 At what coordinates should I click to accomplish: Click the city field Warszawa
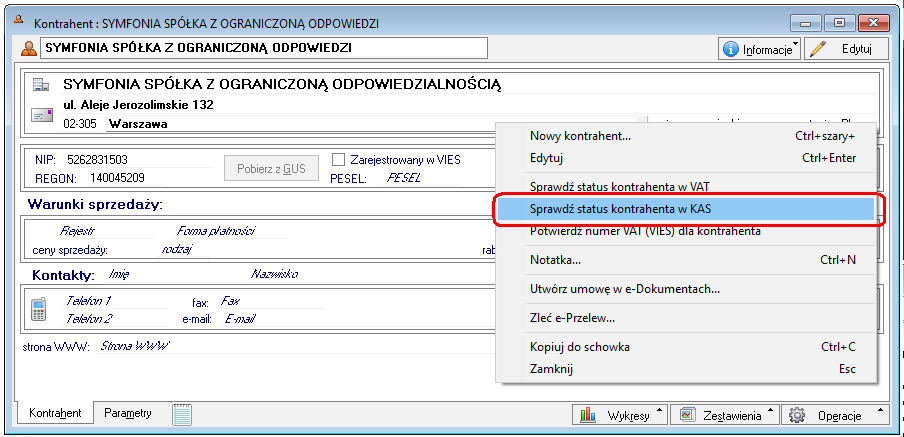click(371, 123)
